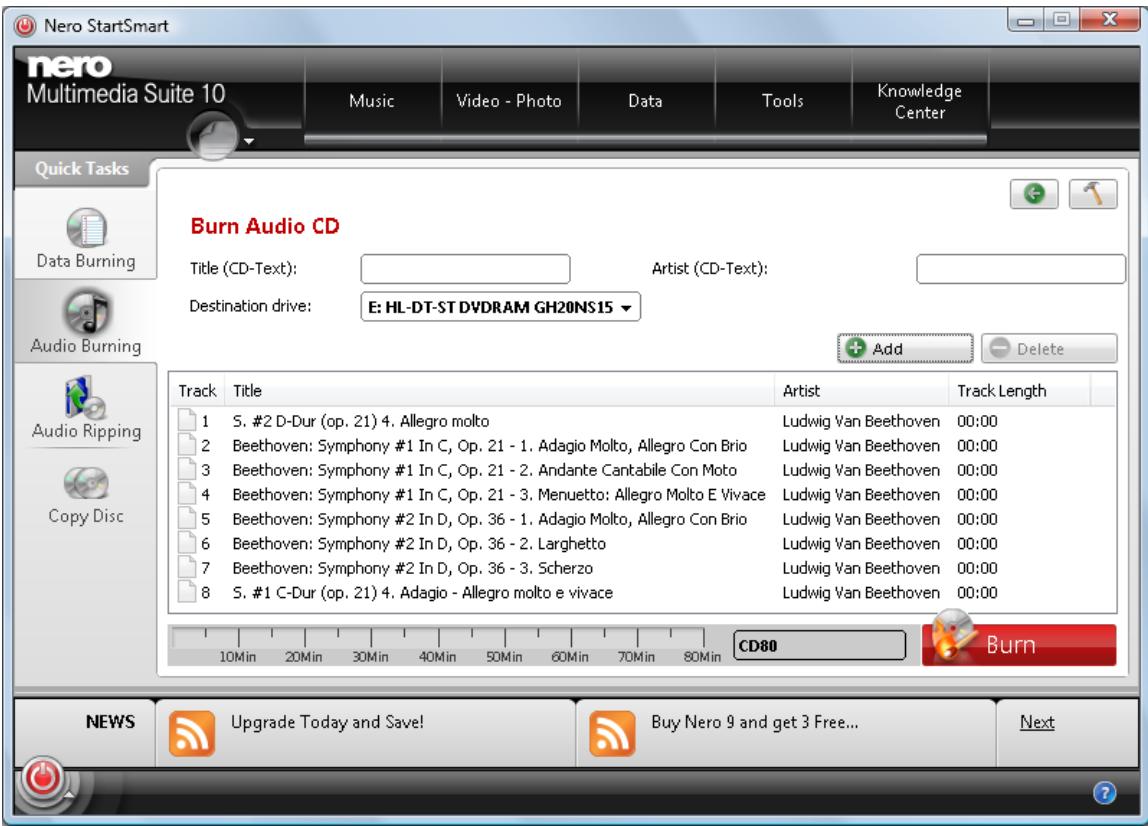Open the Video - Photo tab
Image resolution: width=1148 pixels, height=826 pixels.
509,101
